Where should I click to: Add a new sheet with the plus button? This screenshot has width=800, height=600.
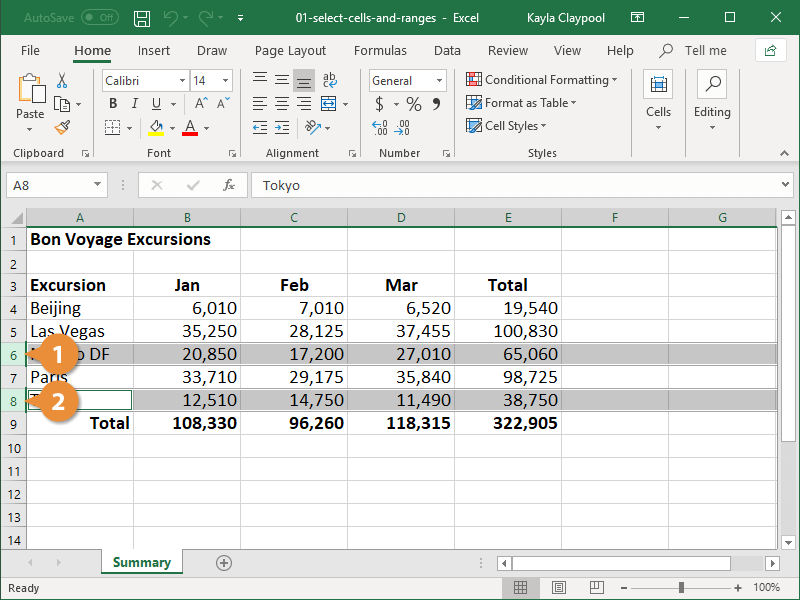(223, 563)
